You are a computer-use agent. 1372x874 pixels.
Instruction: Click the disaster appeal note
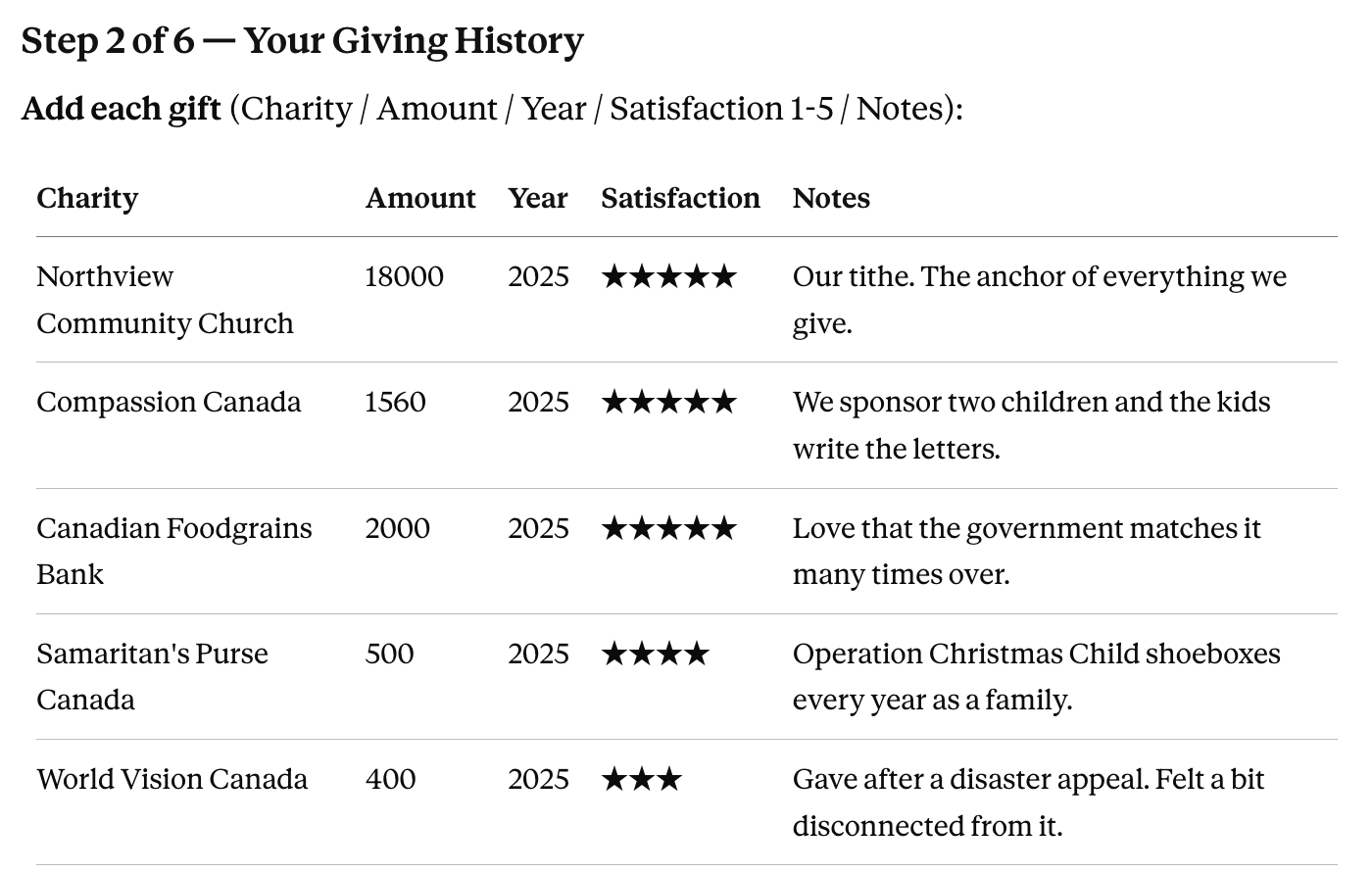[1029, 802]
